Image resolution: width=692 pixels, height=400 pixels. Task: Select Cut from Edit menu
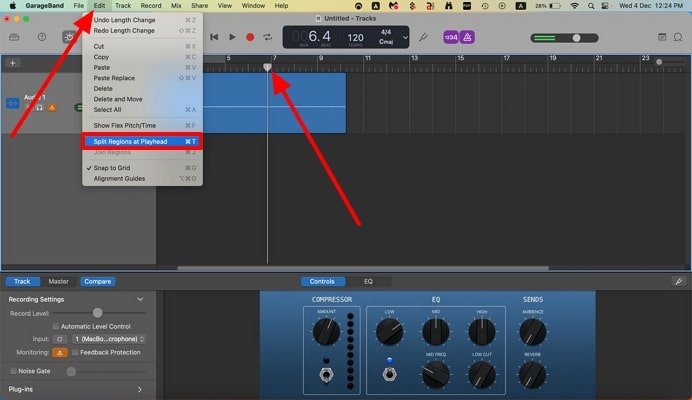(x=142, y=46)
